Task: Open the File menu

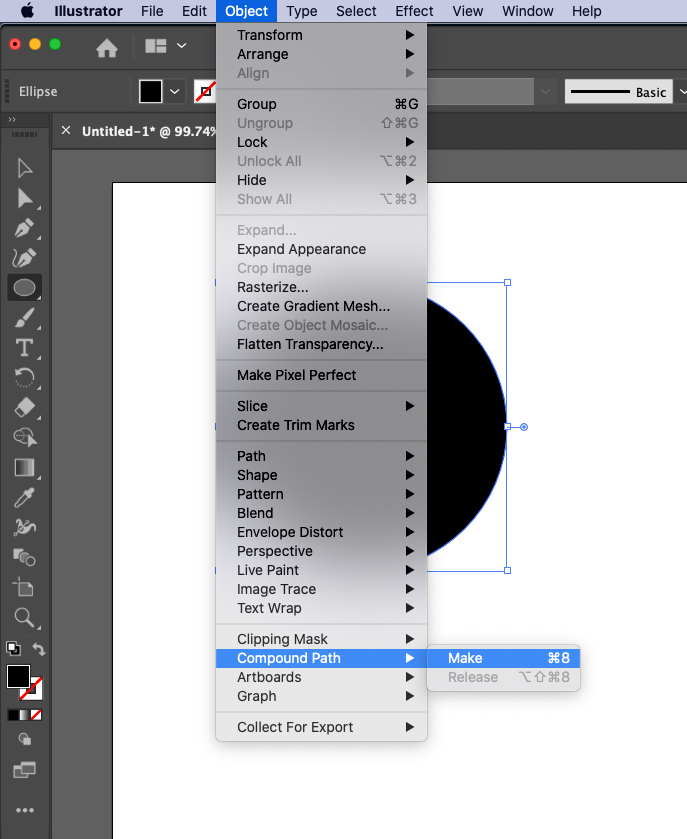Action: pos(152,11)
